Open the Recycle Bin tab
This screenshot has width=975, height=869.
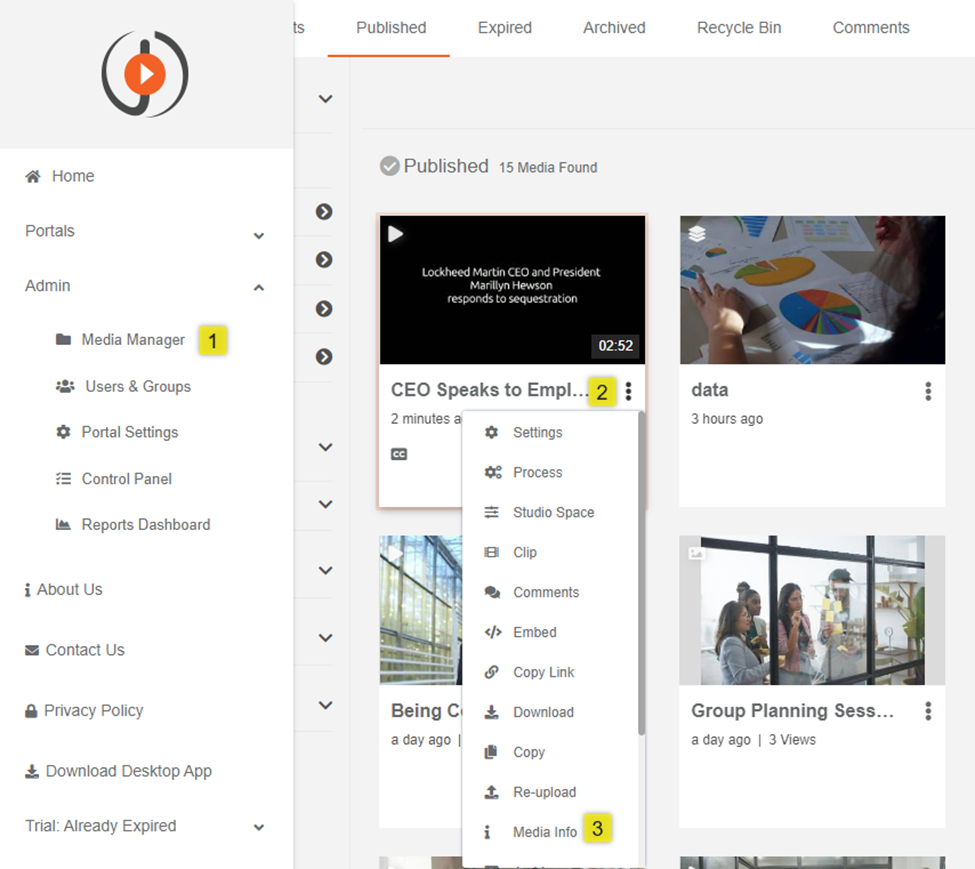pos(739,28)
